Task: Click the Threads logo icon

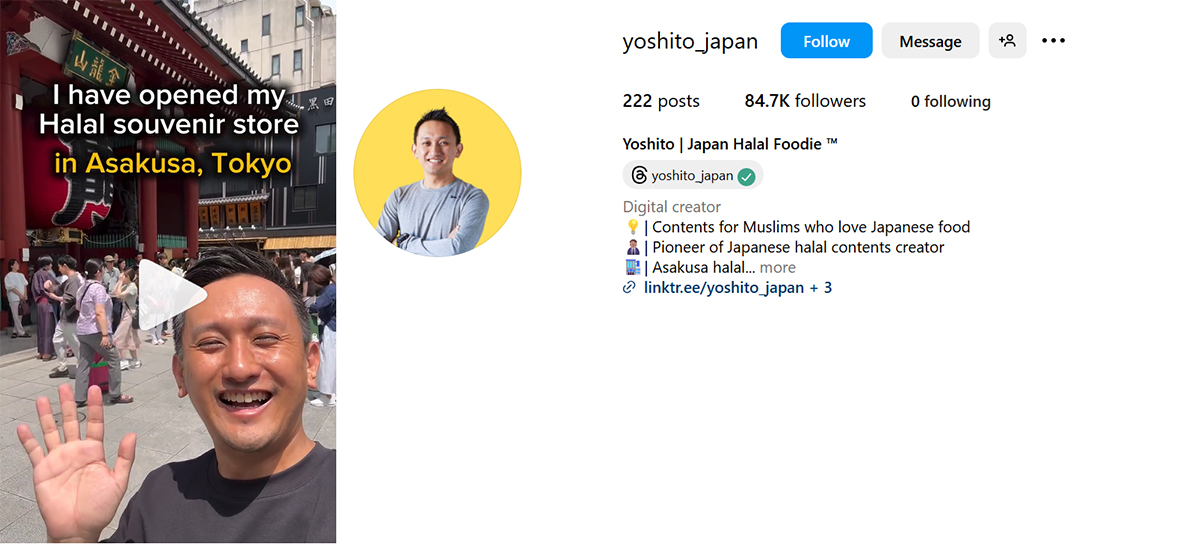Action: tap(639, 176)
